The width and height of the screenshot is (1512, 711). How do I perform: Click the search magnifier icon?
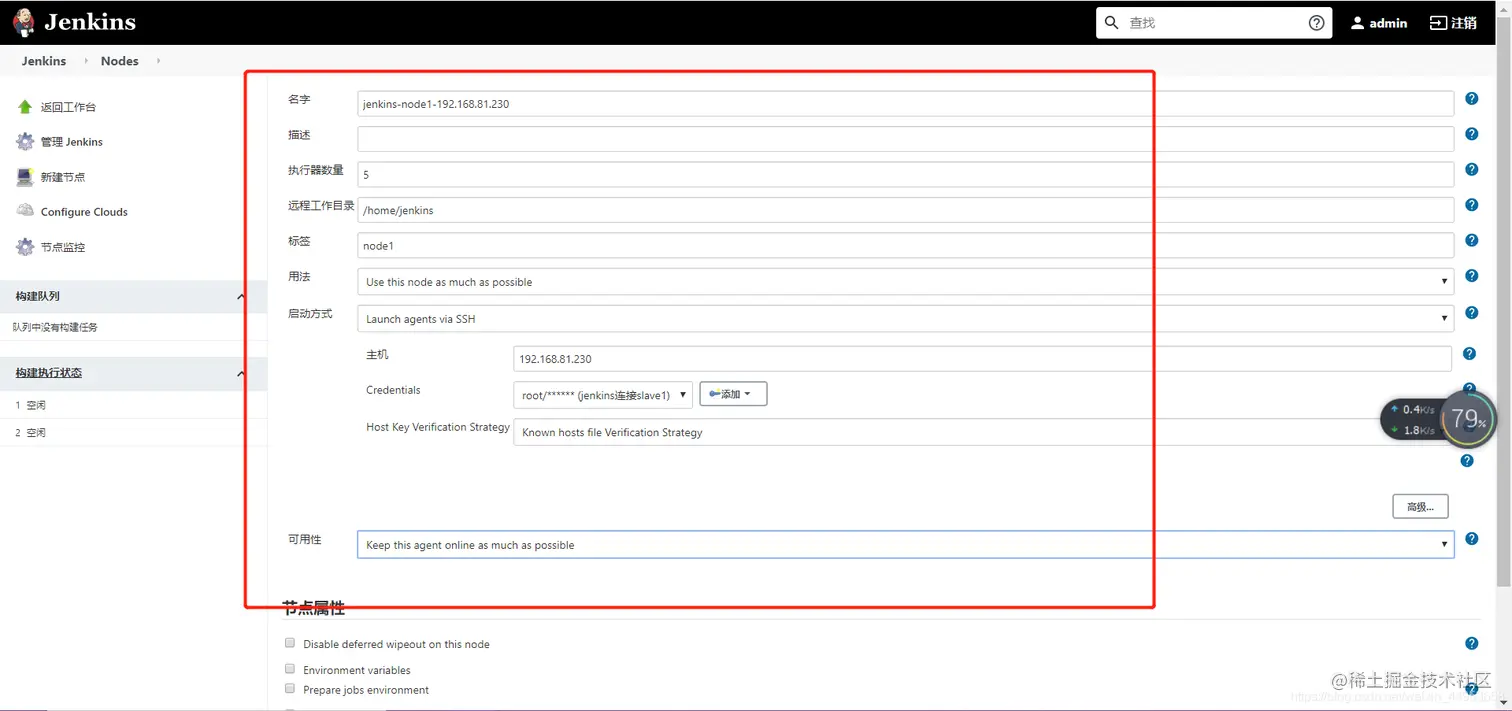[1112, 23]
